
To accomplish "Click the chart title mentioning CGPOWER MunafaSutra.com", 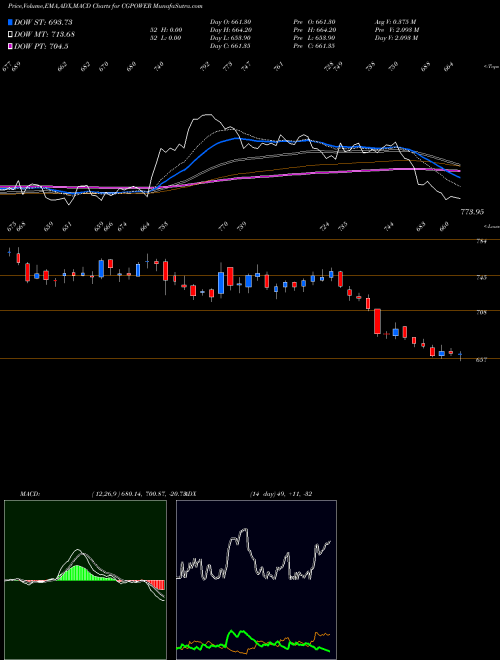I will pos(105,6).
